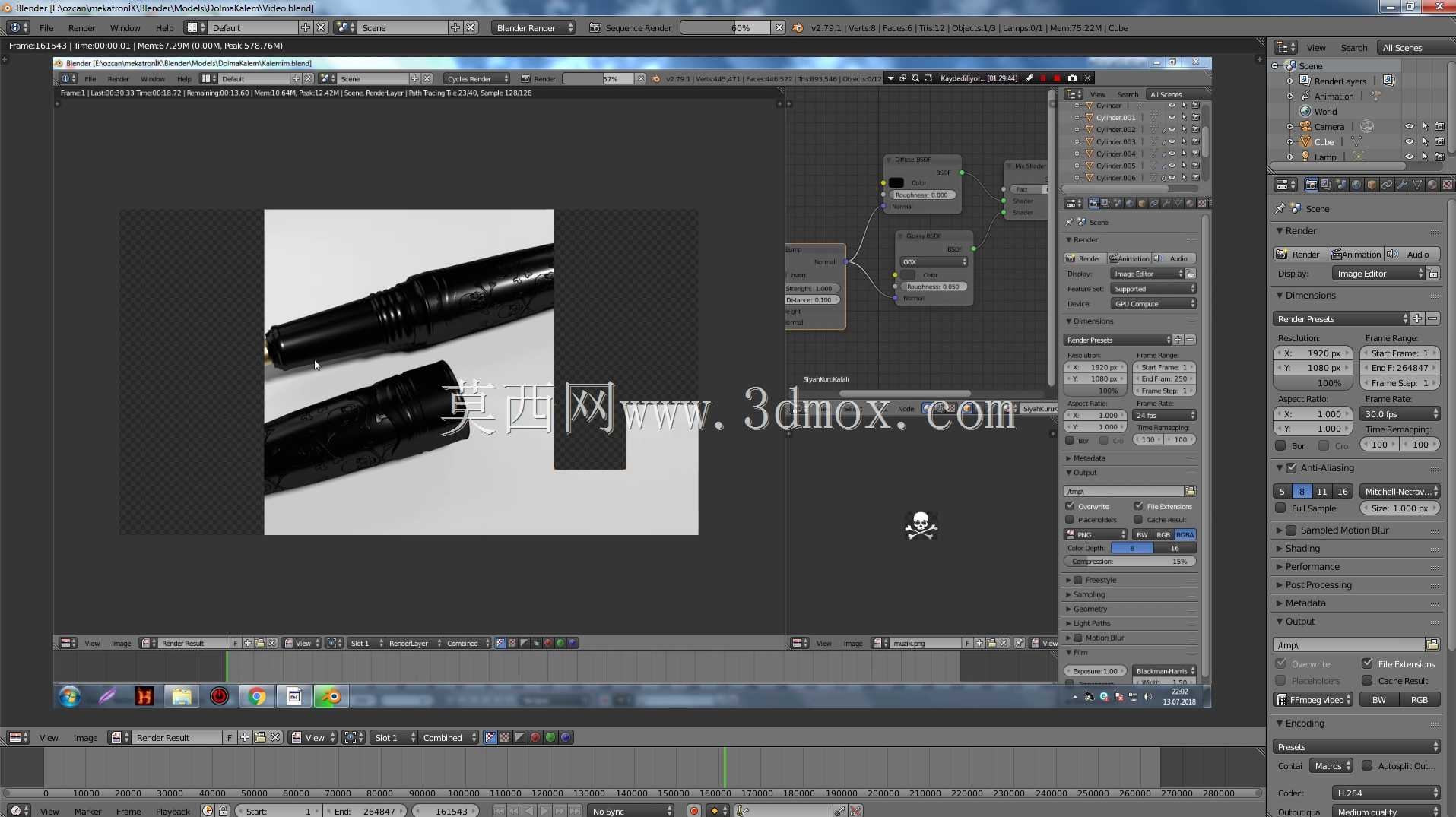The height and width of the screenshot is (817, 1456).
Task: Open the Mitchell-Netravali filter dropdown
Action: pyautogui.click(x=1399, y=492)
